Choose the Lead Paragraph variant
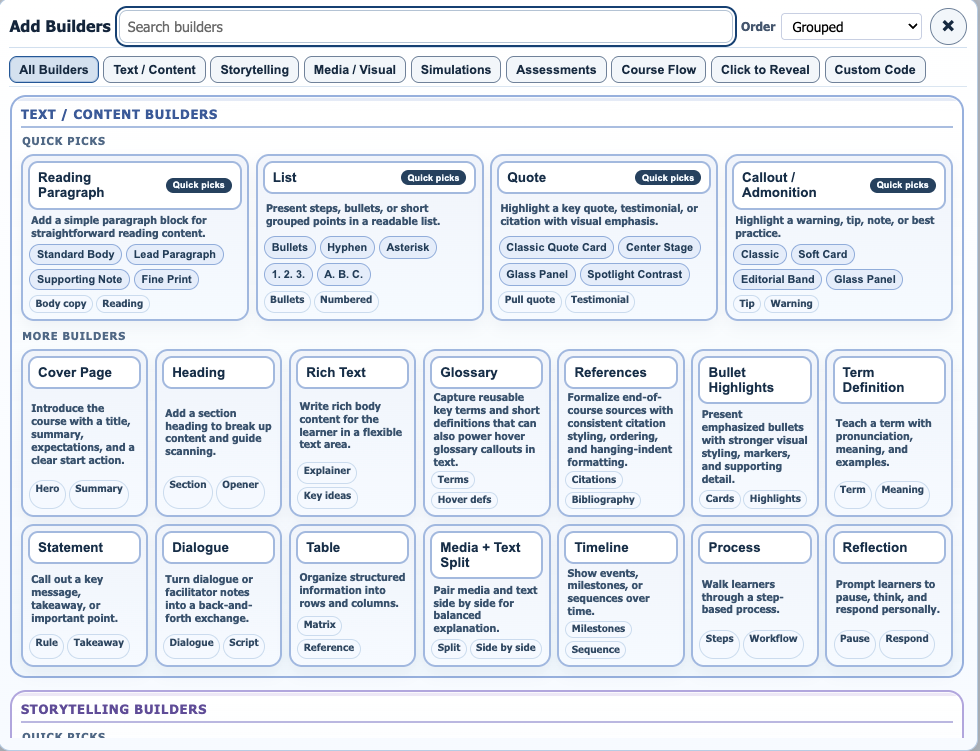The height and width of the screenshot is (751, 980). point(174,254)
